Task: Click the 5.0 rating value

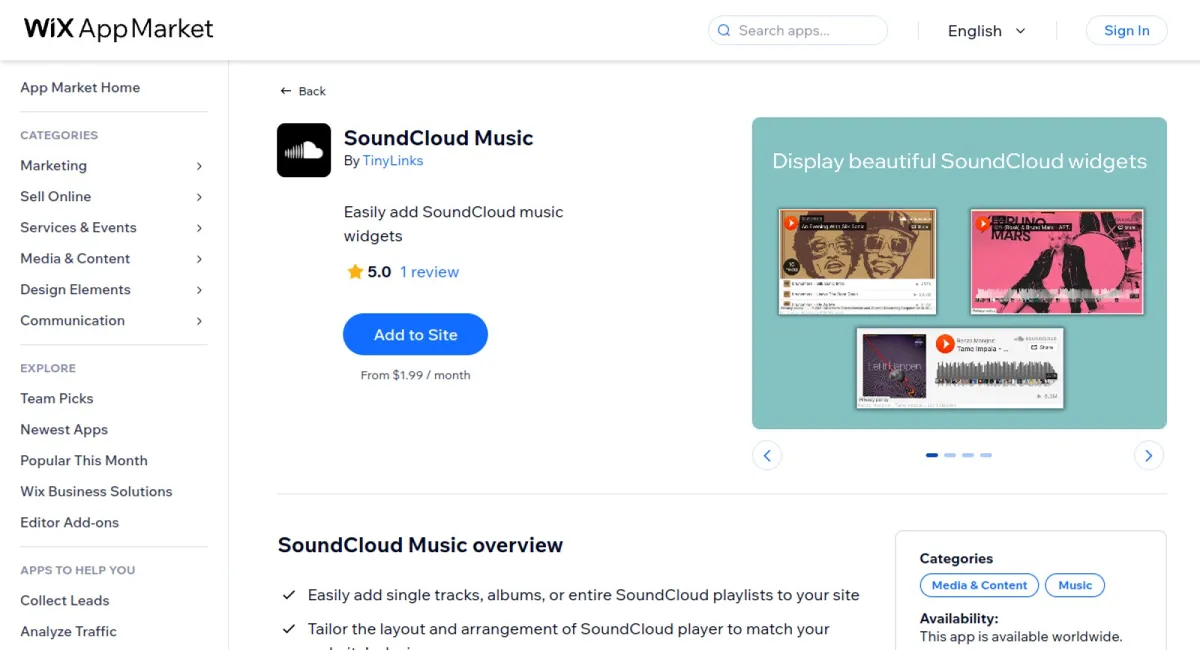Action: click(379, 272)
